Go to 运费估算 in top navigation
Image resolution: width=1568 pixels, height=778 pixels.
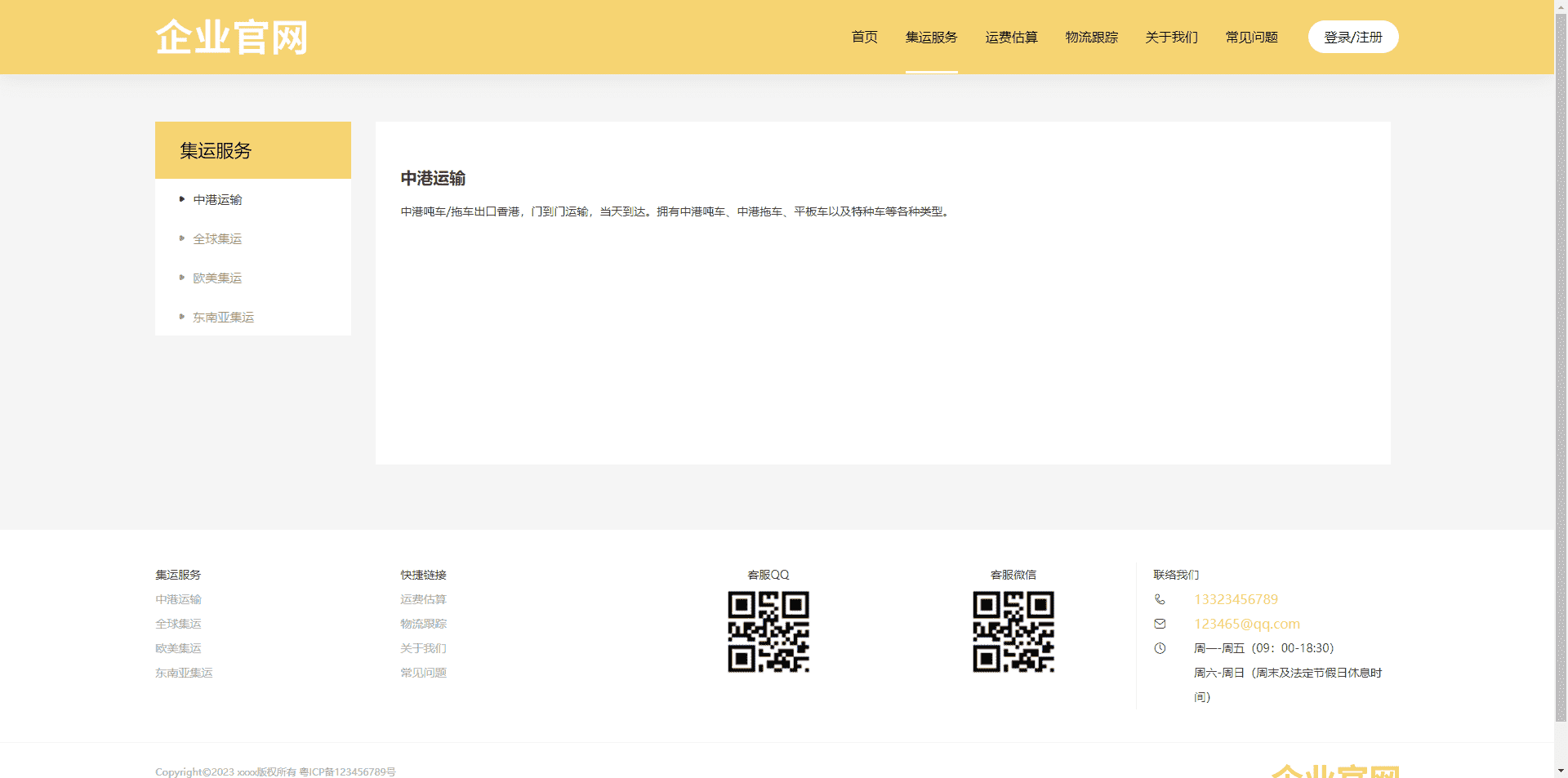[1011, 37]
